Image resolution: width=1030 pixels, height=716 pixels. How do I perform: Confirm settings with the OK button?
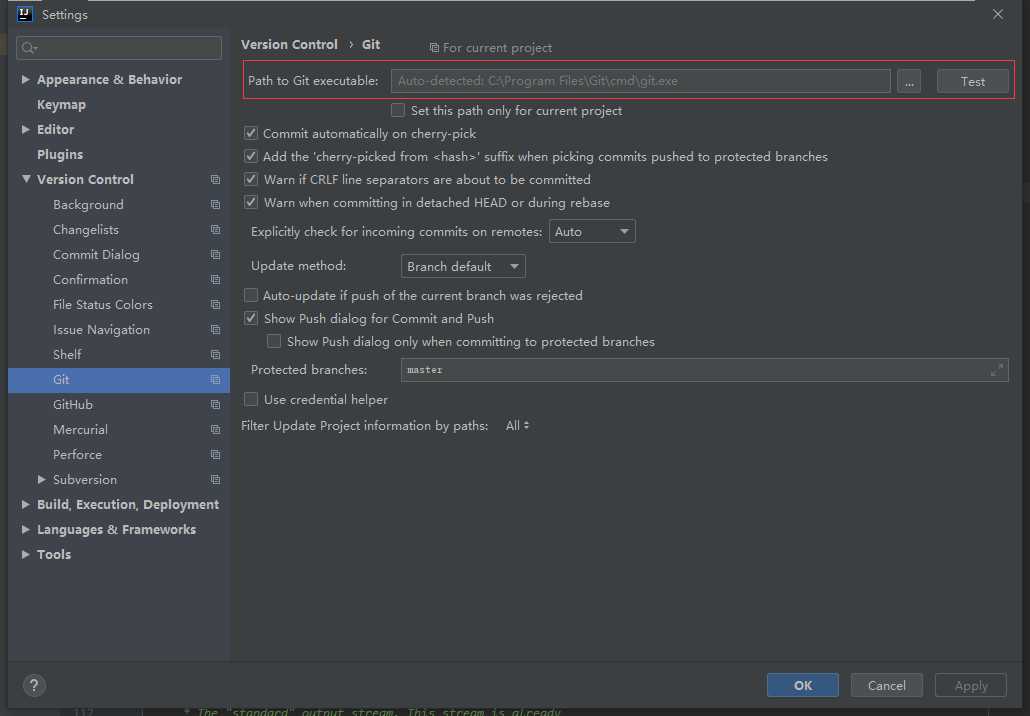[x=803, y=685]
